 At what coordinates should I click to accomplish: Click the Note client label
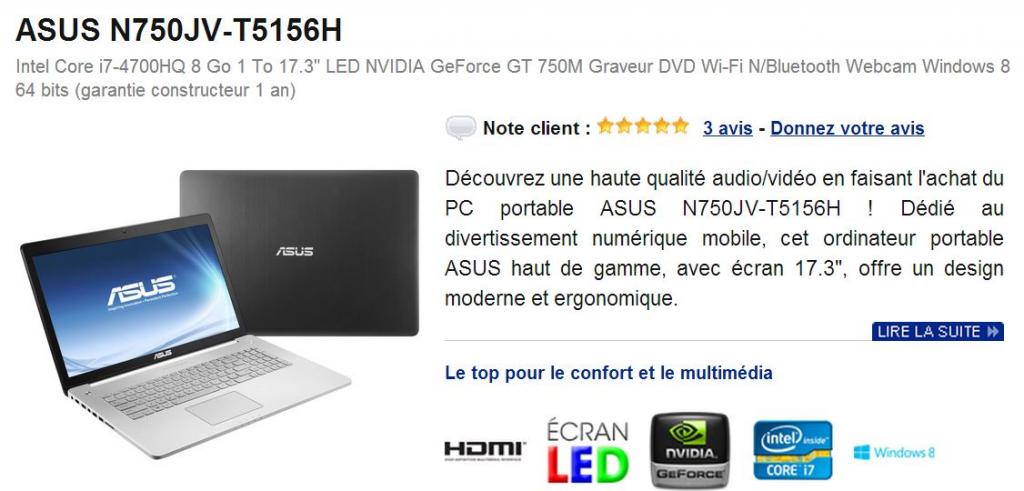tap(537, 128)
